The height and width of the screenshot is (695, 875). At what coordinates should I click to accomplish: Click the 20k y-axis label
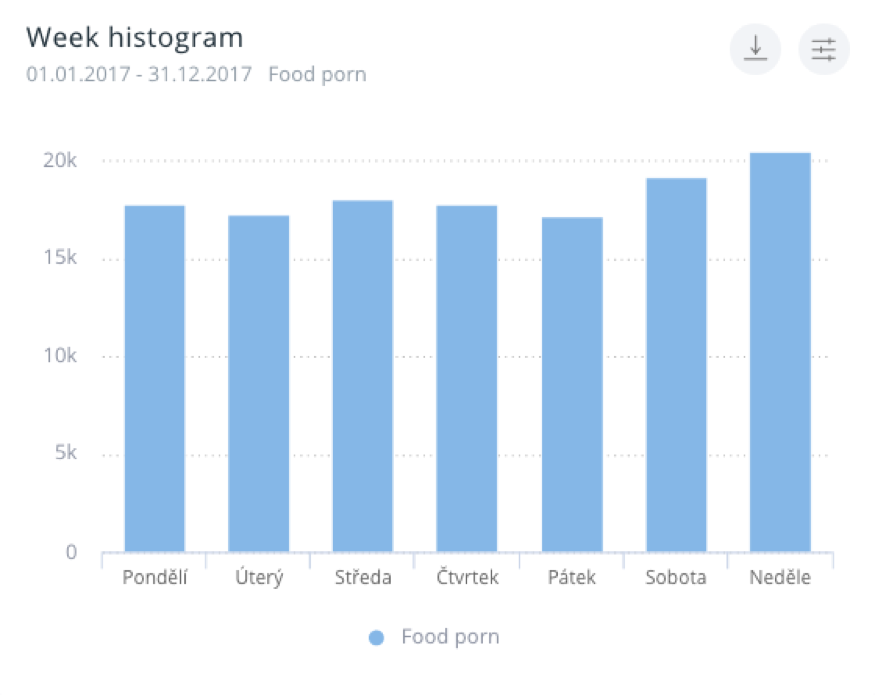58,161
